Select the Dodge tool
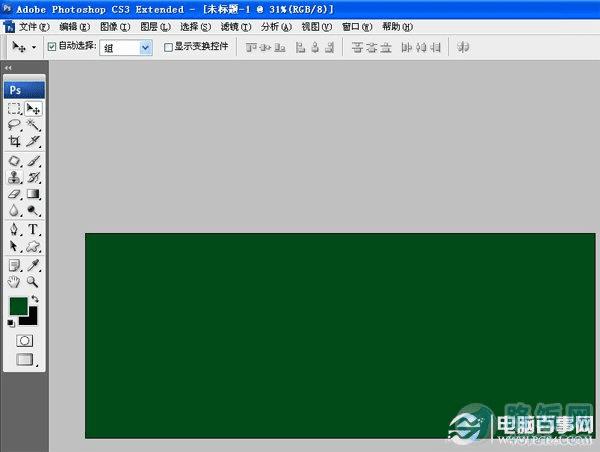Viewport: 600px width, 452px height. [34, 210]
